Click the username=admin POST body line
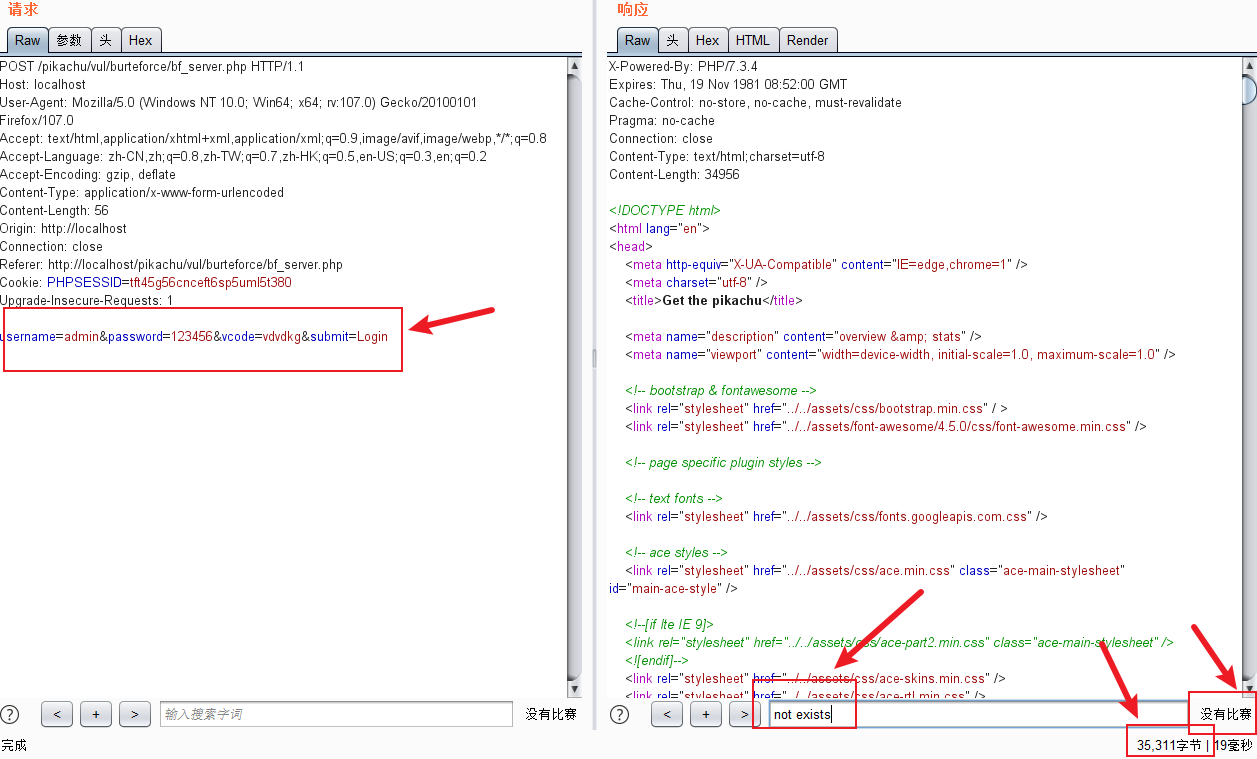The height and width of the screenshot is (759, 1257). point(194,337)
